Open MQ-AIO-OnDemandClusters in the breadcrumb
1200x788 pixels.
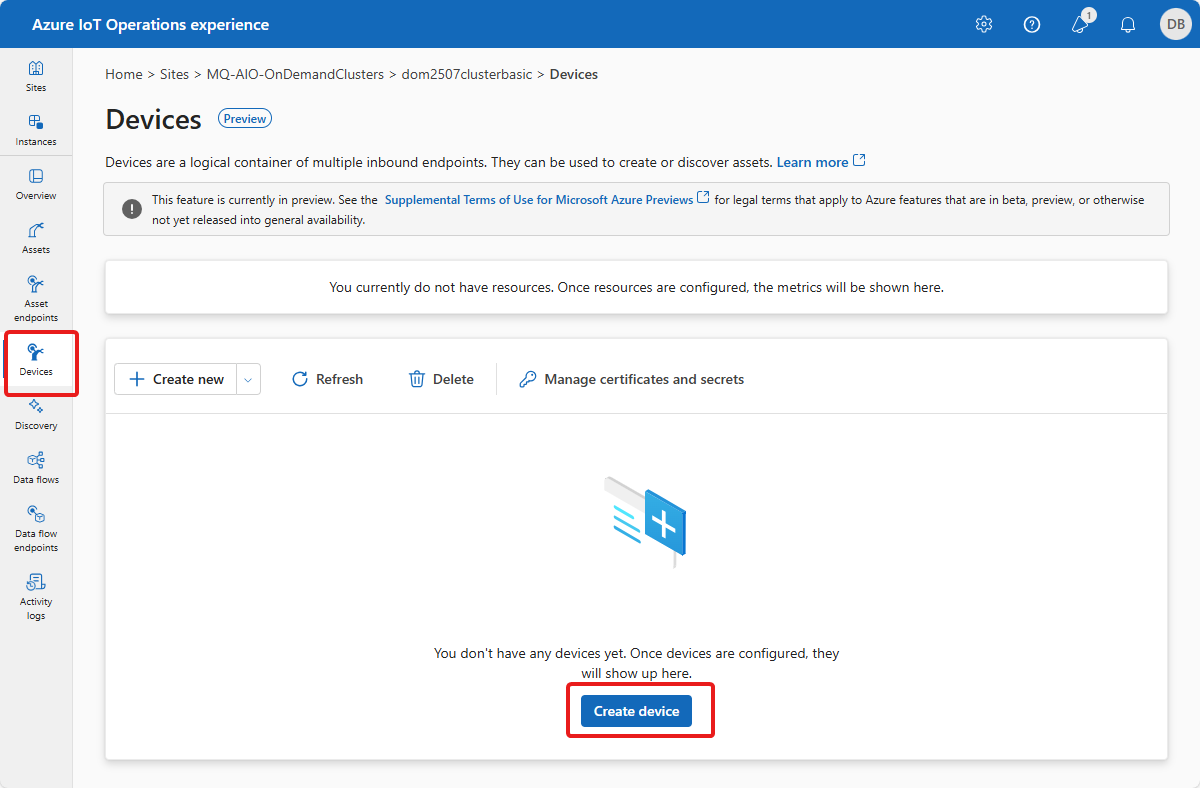tap(295, 74)
